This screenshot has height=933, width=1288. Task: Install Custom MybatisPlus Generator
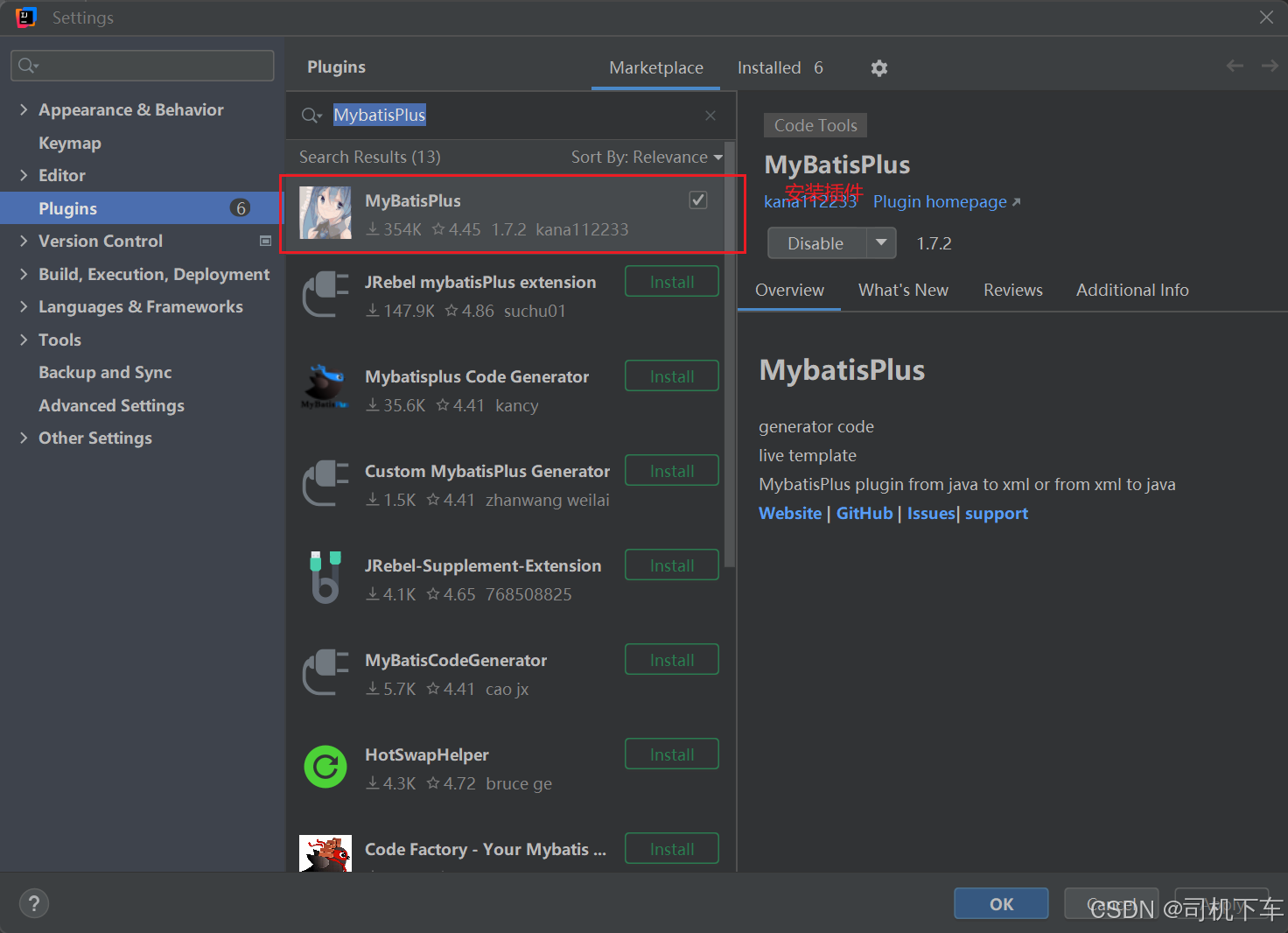(672, 471)
